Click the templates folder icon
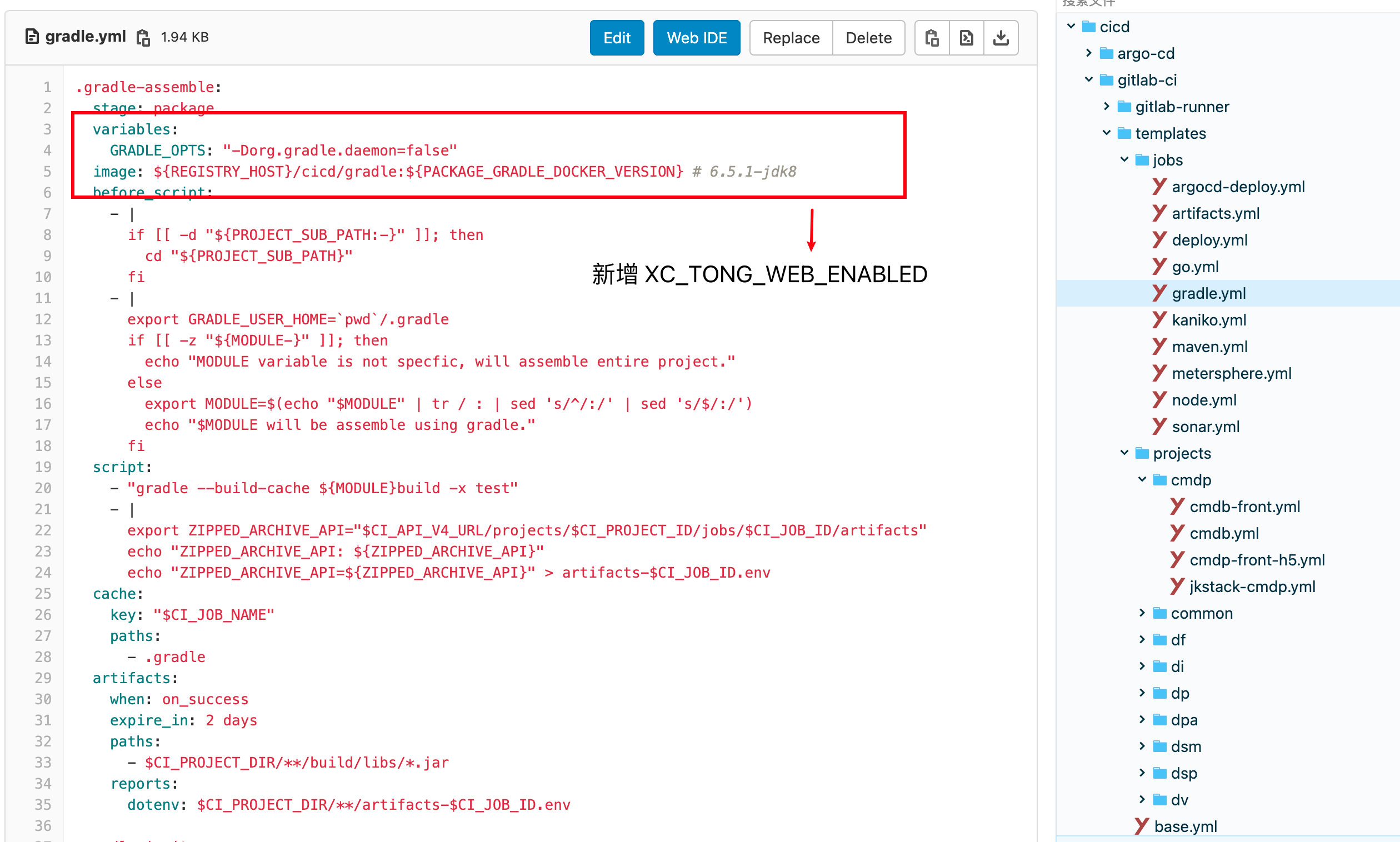Image resolution: width=1400 pixels, height=842 pixels. 1124,133
